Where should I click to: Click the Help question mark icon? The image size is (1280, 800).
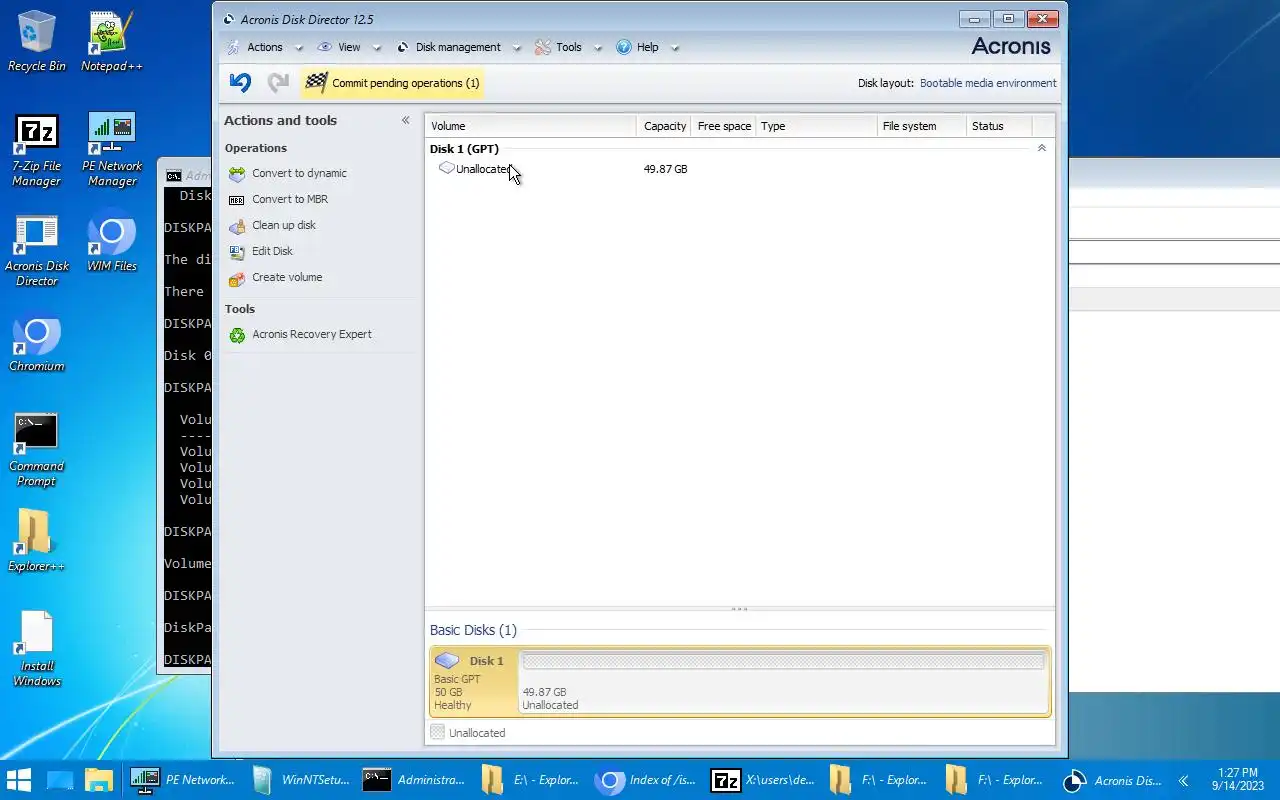point(624,47)
